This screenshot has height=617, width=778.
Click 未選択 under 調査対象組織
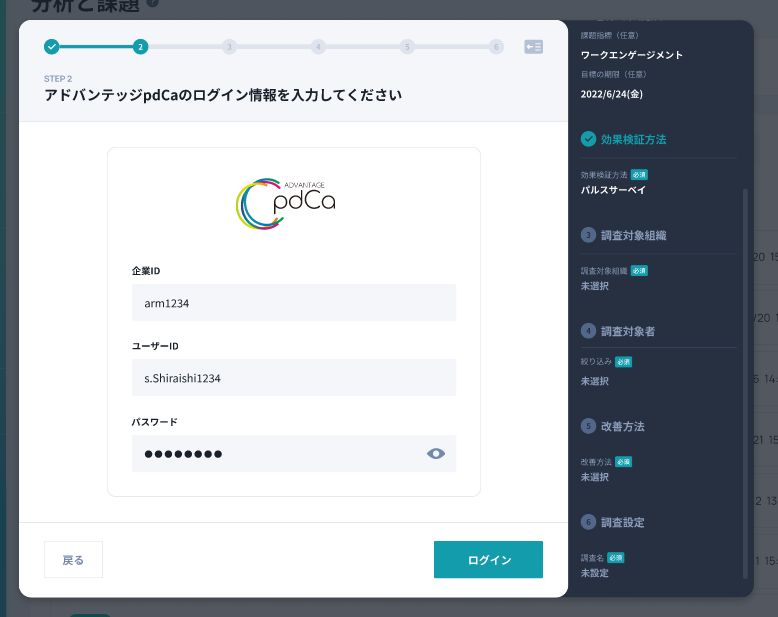pyautogui.click(x=594, y=286)
